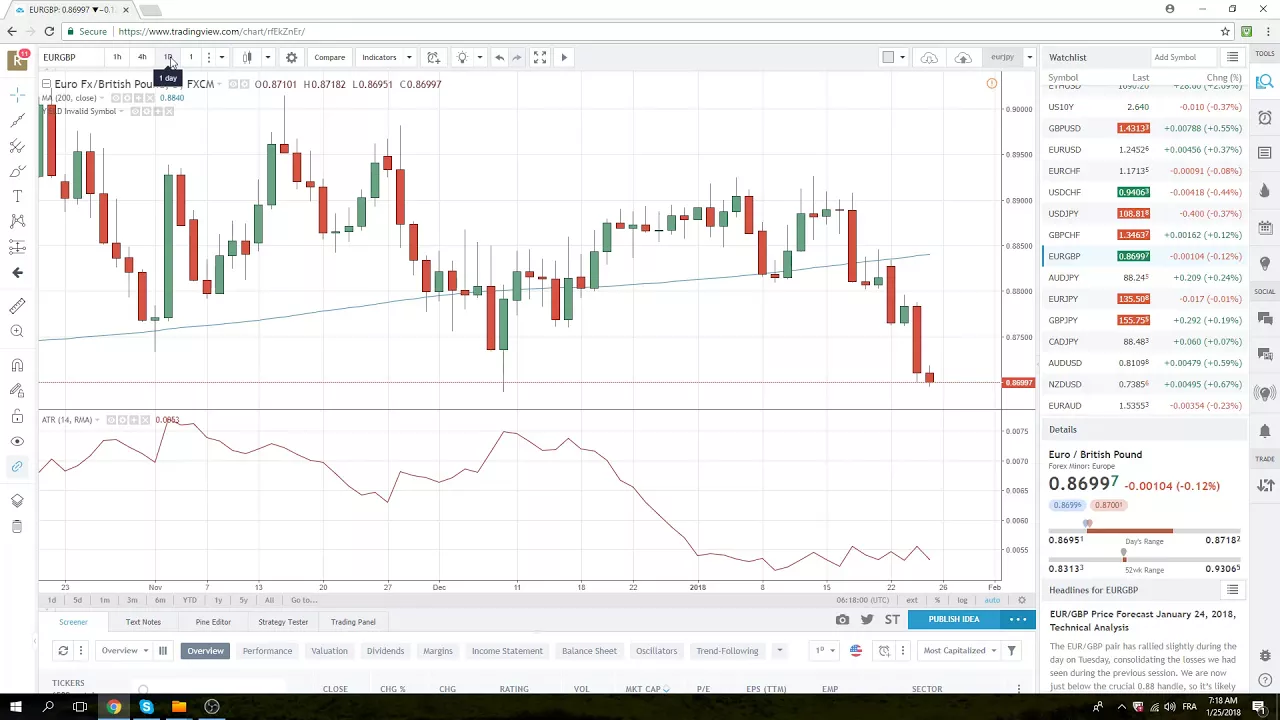Open the screener filter funnel icon
1280x720 pixels.
pyautogui.click(x=1011, y=651)
